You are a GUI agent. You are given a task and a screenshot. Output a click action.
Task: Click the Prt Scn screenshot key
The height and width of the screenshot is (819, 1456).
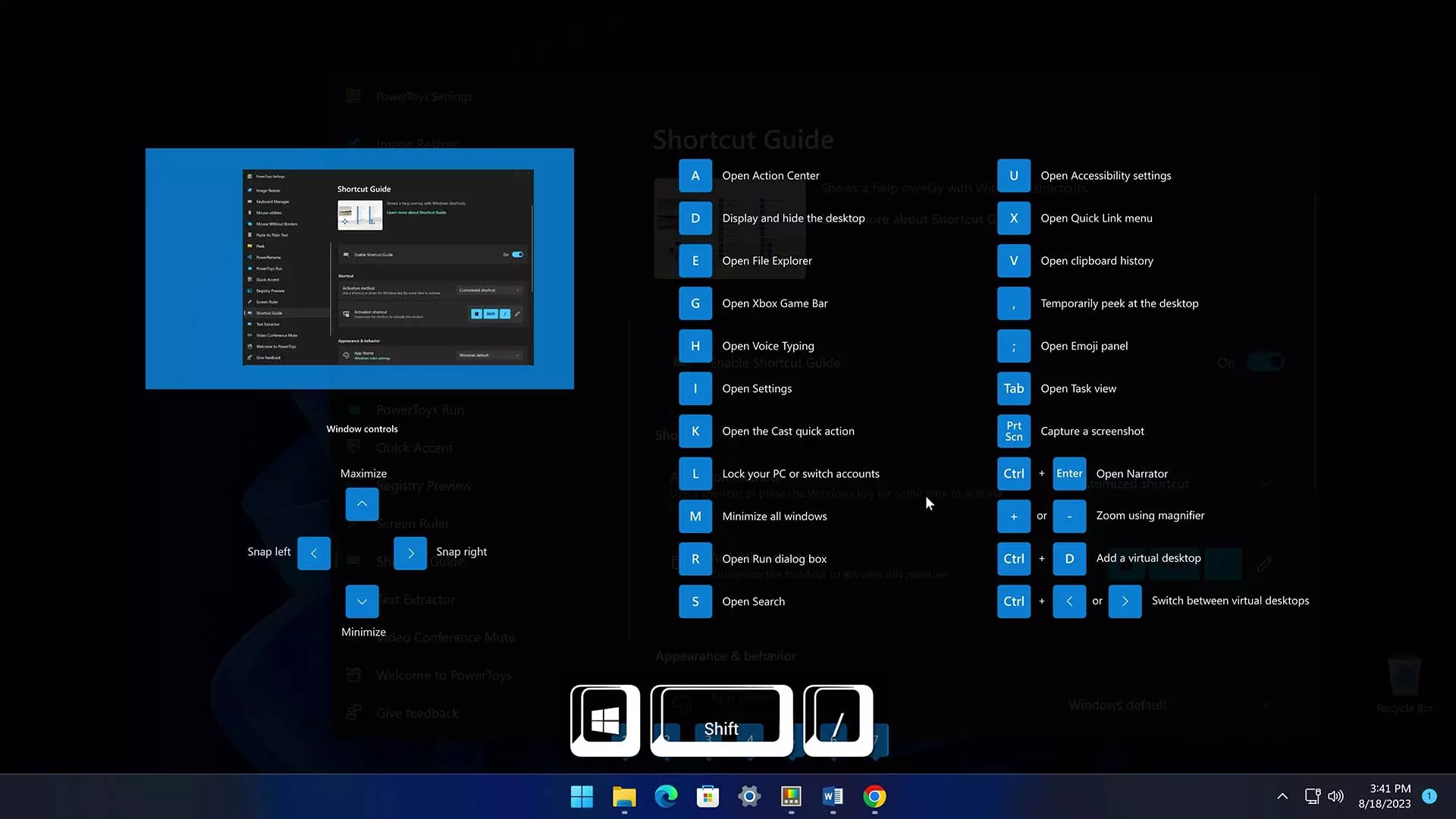click(x=1013, y=431)
